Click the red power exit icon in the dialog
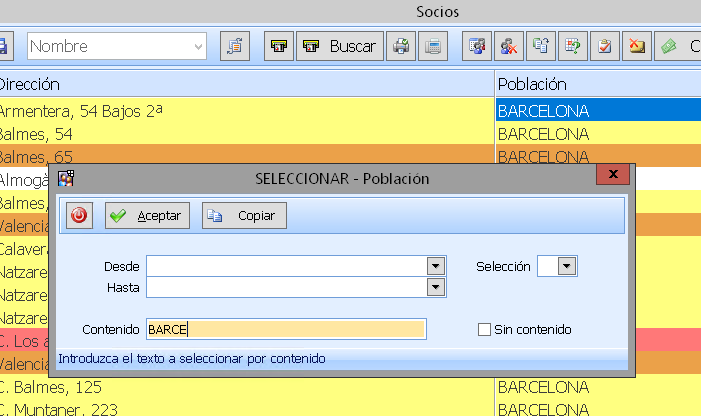Screen dimensions: 701x416 point(80,215)
